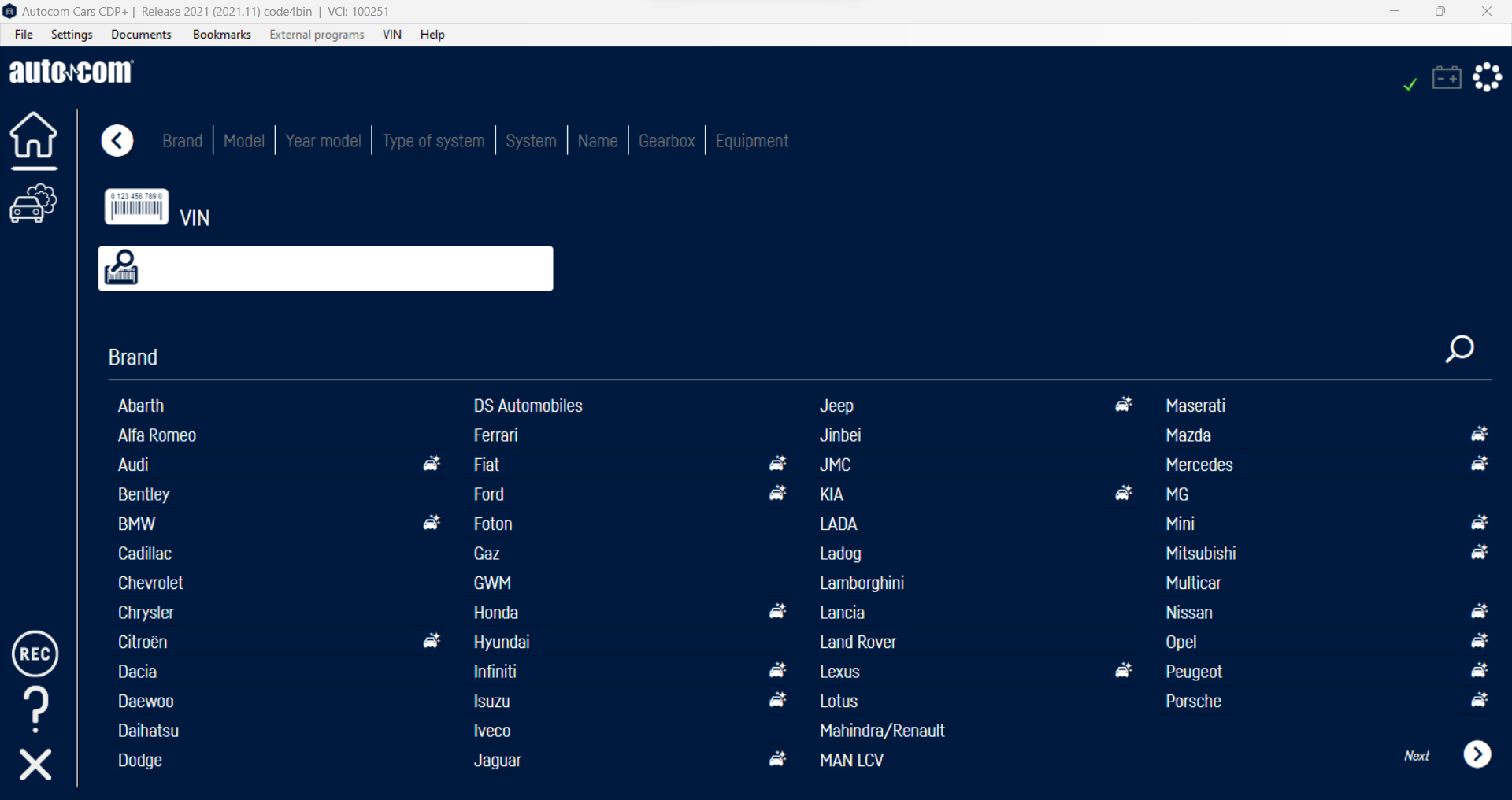Choose the Alfa Romeo brand

click(157, 435)
